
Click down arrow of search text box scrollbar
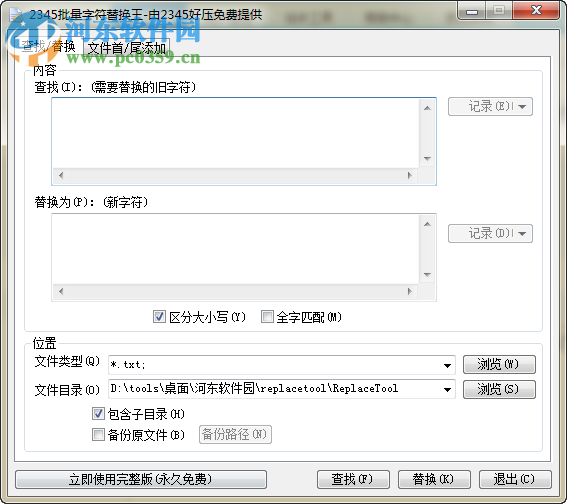pos(427,159)
